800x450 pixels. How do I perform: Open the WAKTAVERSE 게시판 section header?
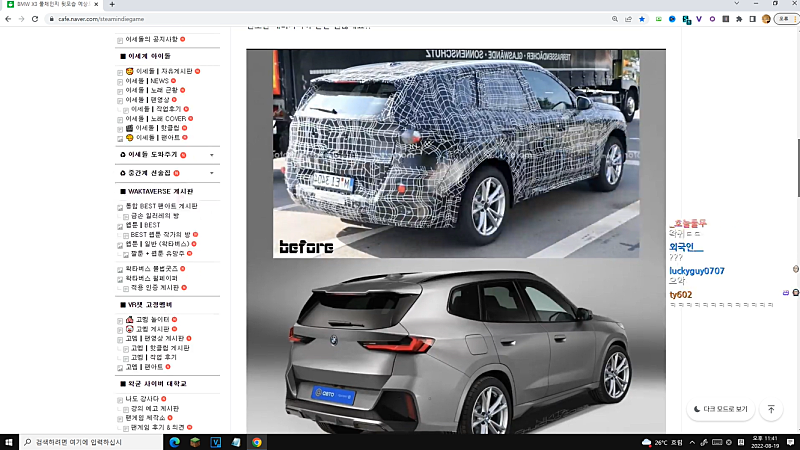[x=160, y=192]
